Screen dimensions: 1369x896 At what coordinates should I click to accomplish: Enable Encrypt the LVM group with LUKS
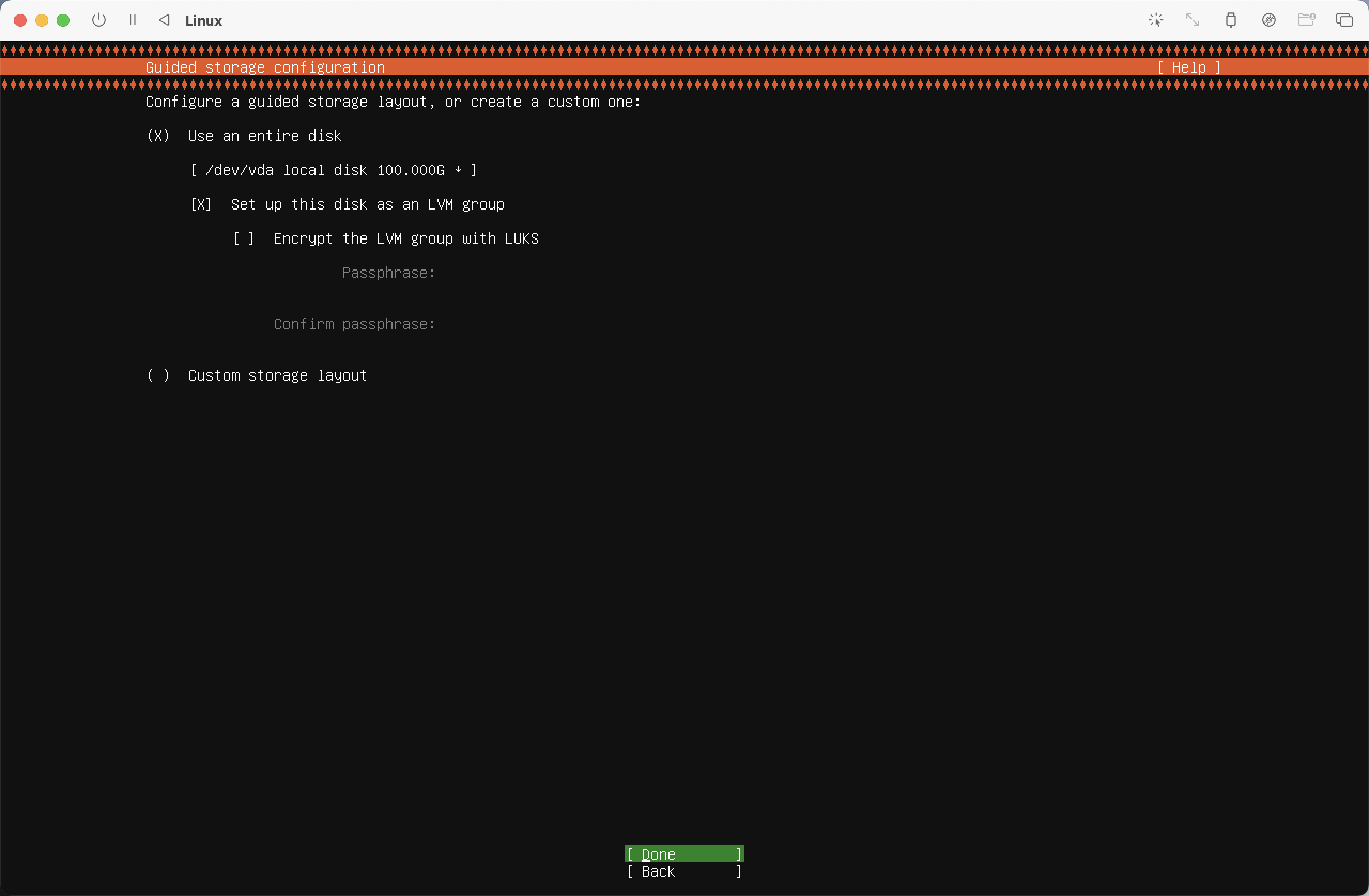coord(243,238)
